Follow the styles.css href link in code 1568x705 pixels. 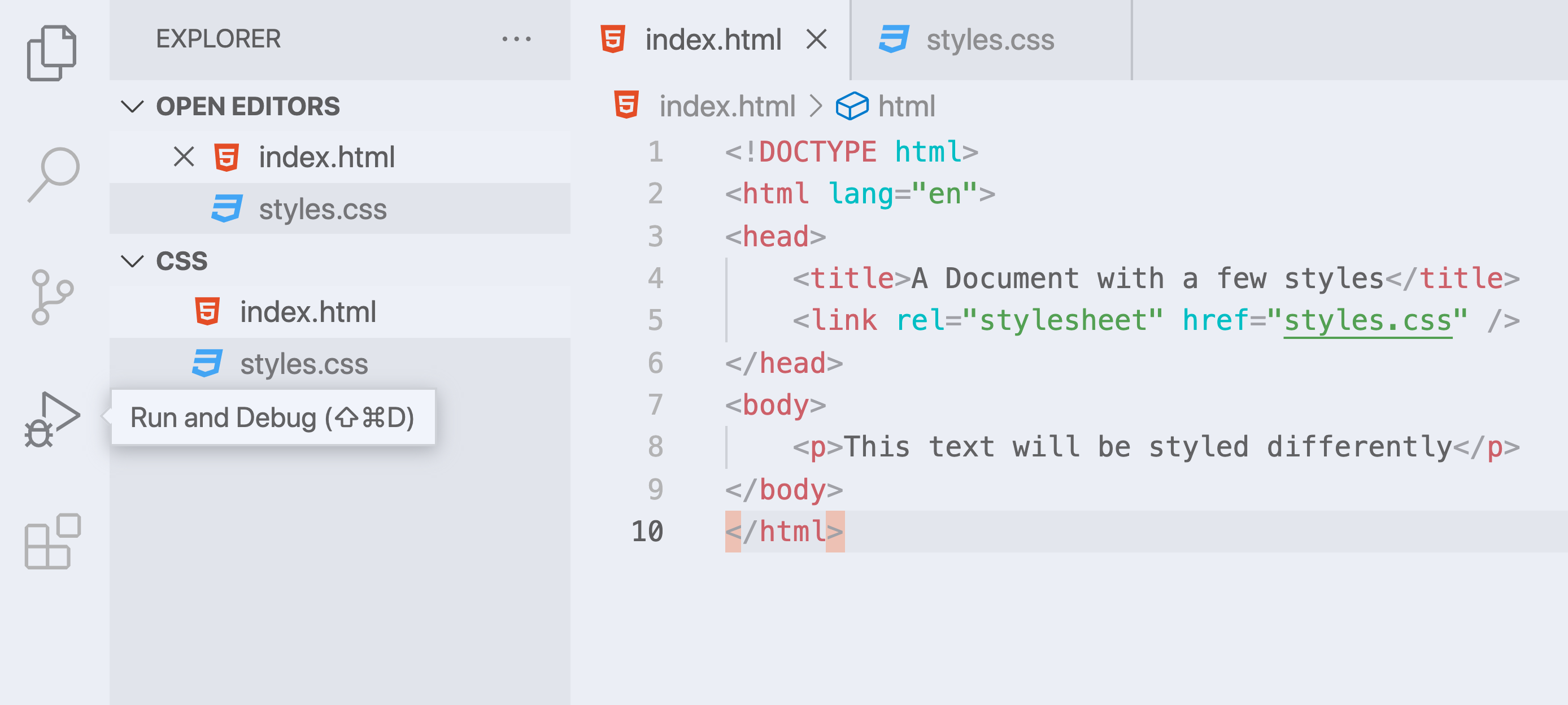click(1366, 320)
